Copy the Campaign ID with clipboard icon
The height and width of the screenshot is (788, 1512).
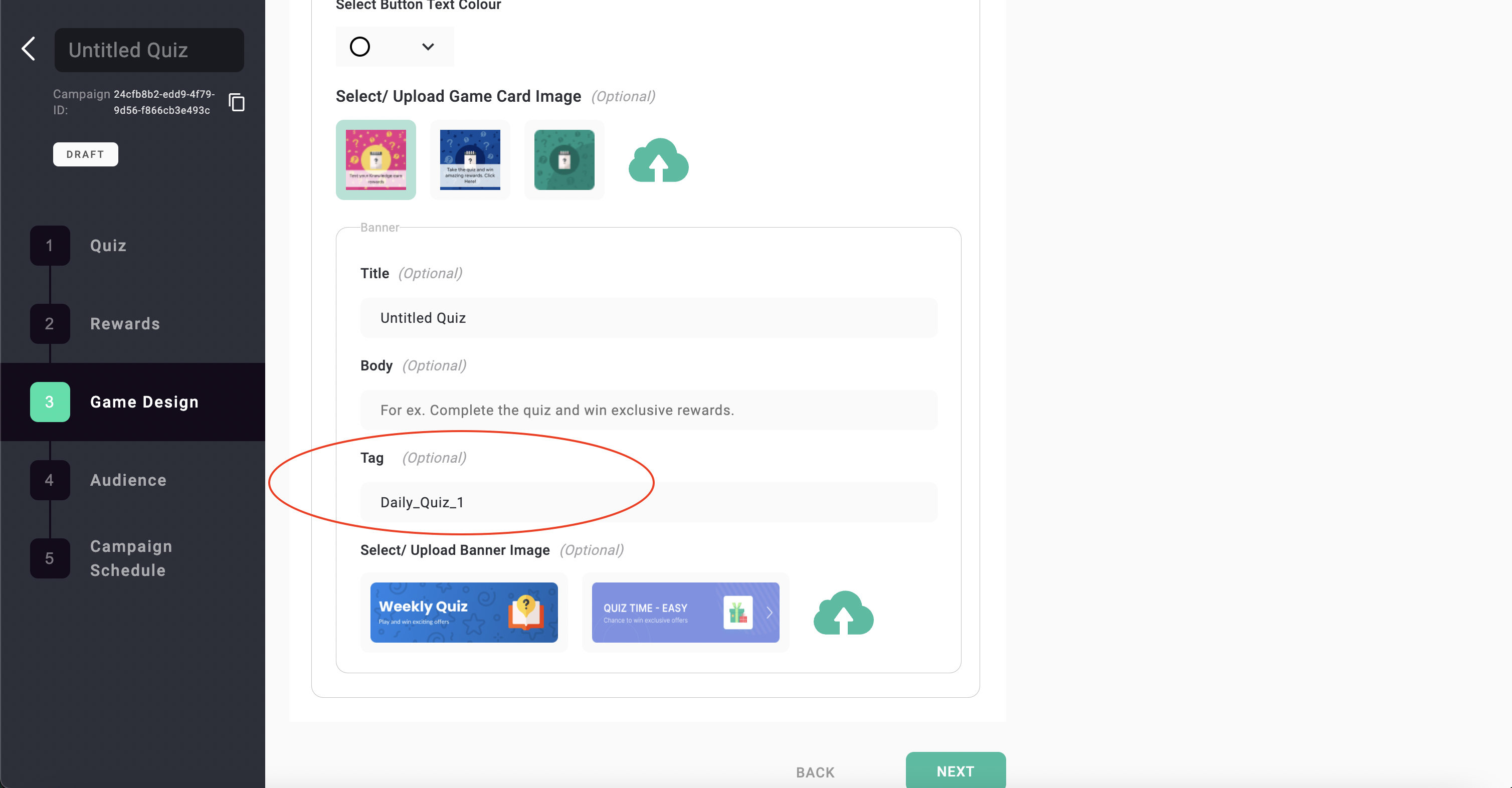[237, 102]
